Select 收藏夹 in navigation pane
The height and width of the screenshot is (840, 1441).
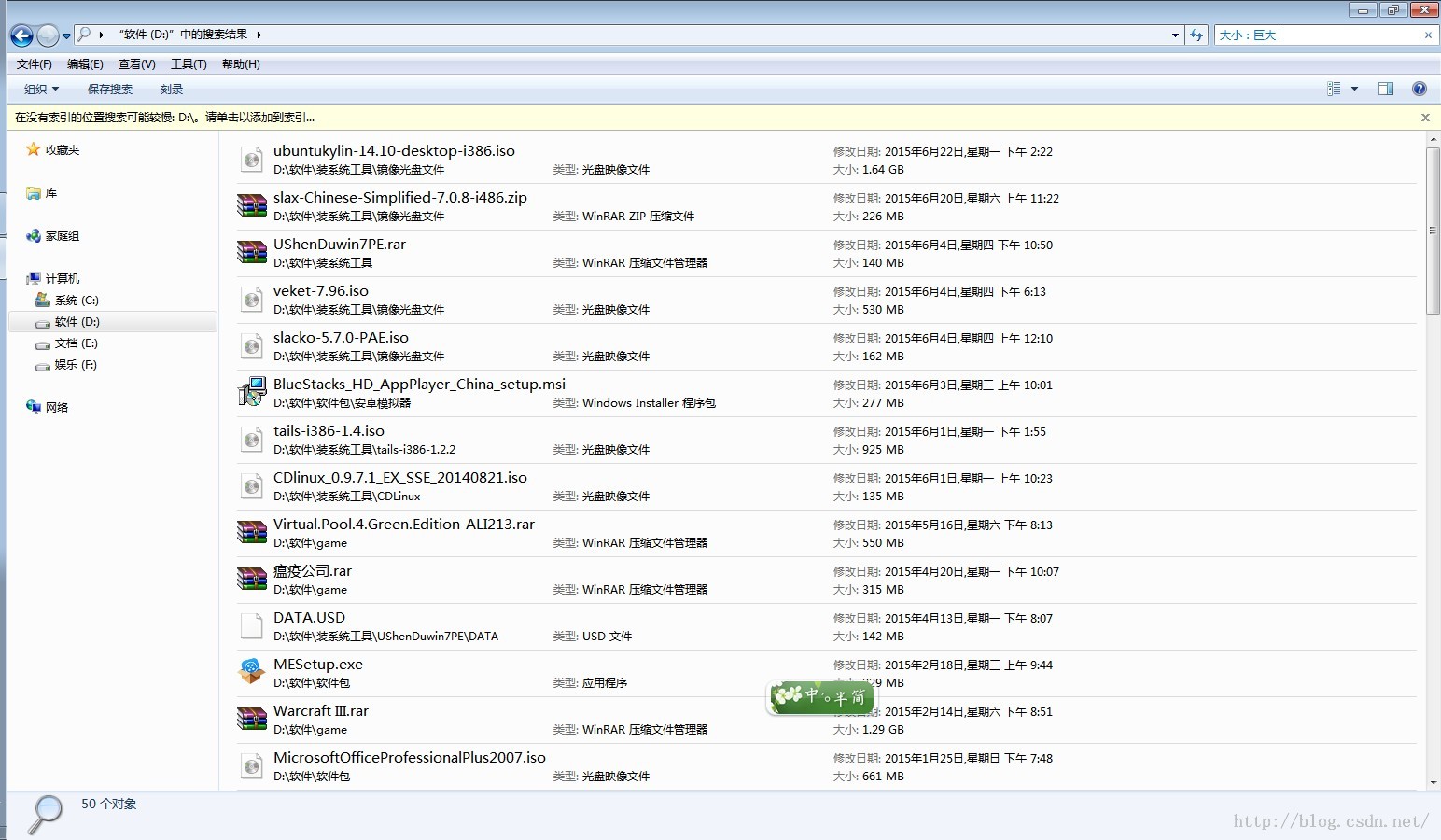[63, 150]
